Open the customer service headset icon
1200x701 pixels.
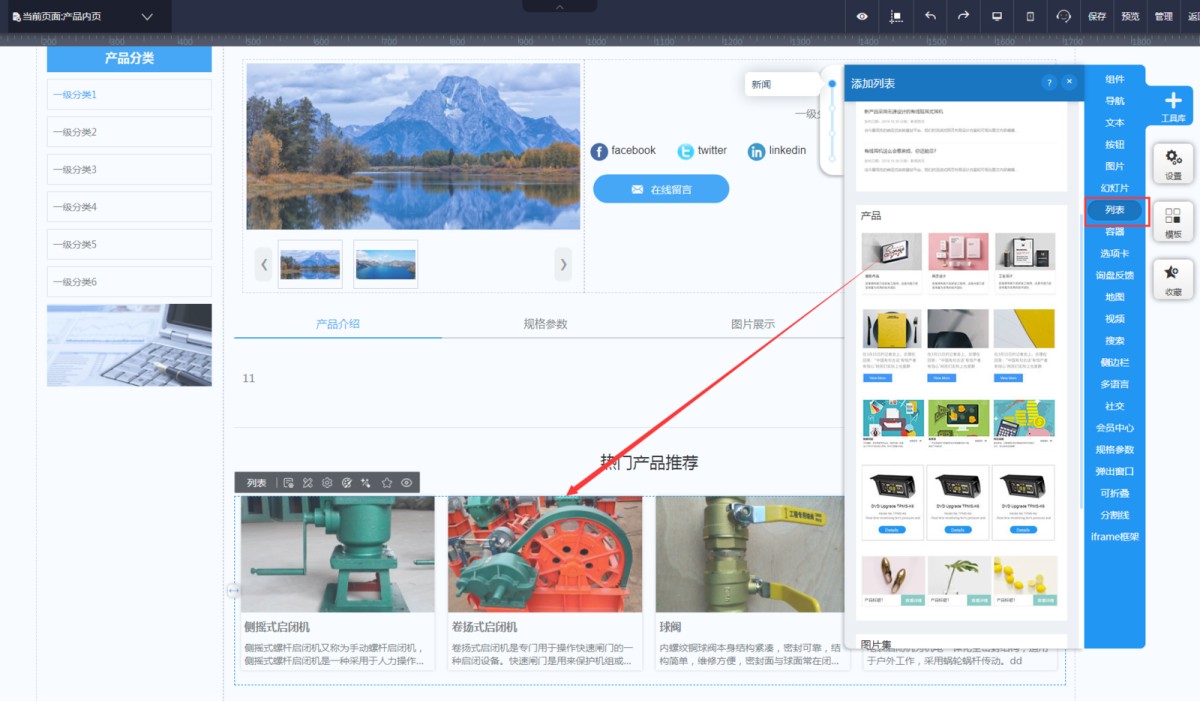[x=1063, y=16]
